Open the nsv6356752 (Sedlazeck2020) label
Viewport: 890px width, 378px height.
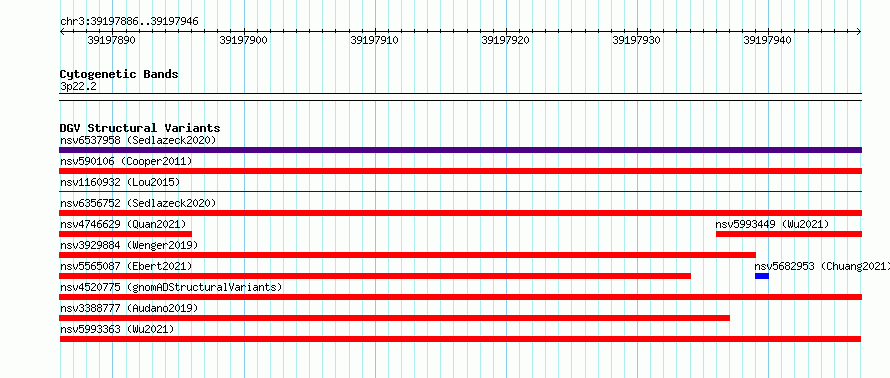pos(138,203)
